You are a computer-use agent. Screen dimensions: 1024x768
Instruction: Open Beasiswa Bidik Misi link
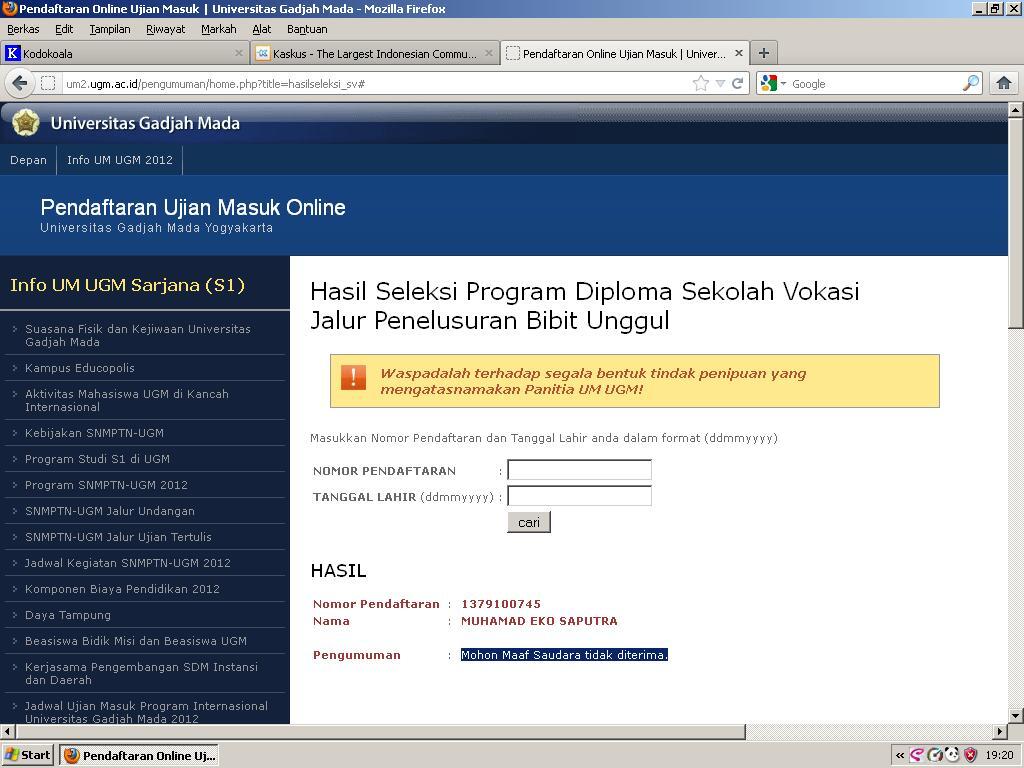point(136,641)
